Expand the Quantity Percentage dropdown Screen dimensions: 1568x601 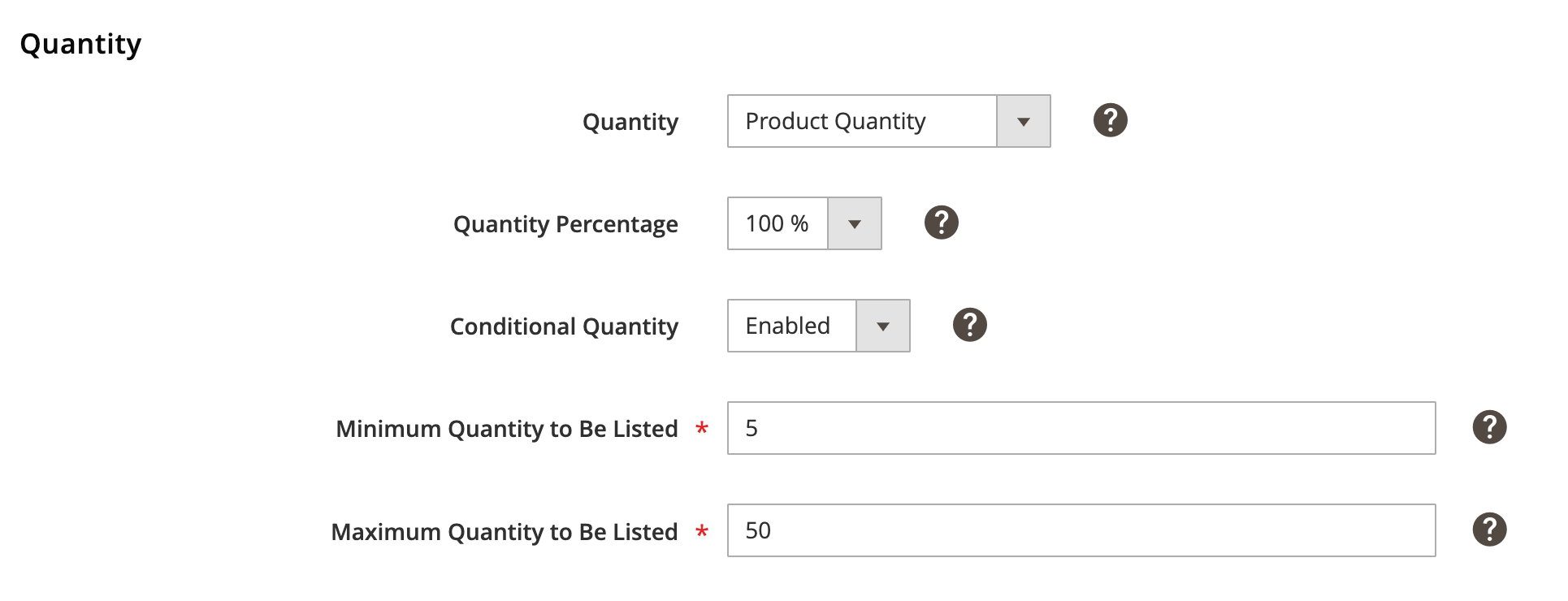click(x=854, y=223)
